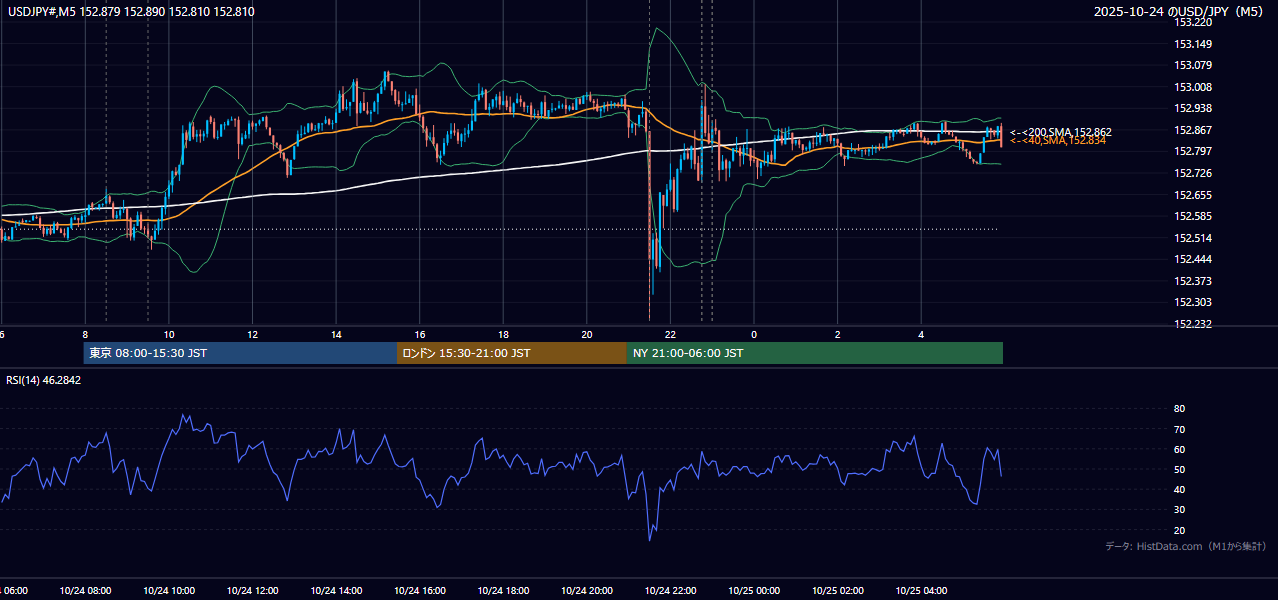Click the bottom time label 10/24 10:00
This screenshot has width=1278, height=600.
click(169, 591)
